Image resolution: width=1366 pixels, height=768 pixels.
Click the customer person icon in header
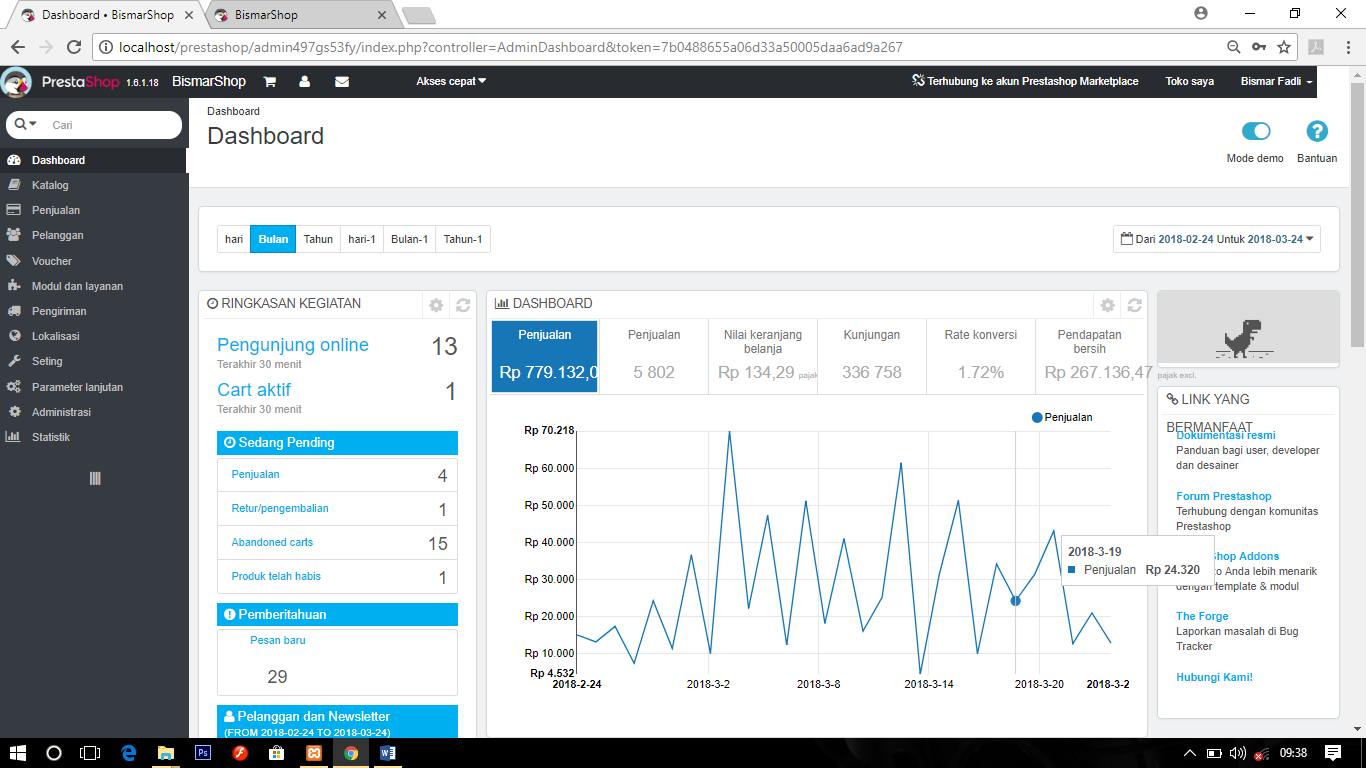tap(304, 82)
